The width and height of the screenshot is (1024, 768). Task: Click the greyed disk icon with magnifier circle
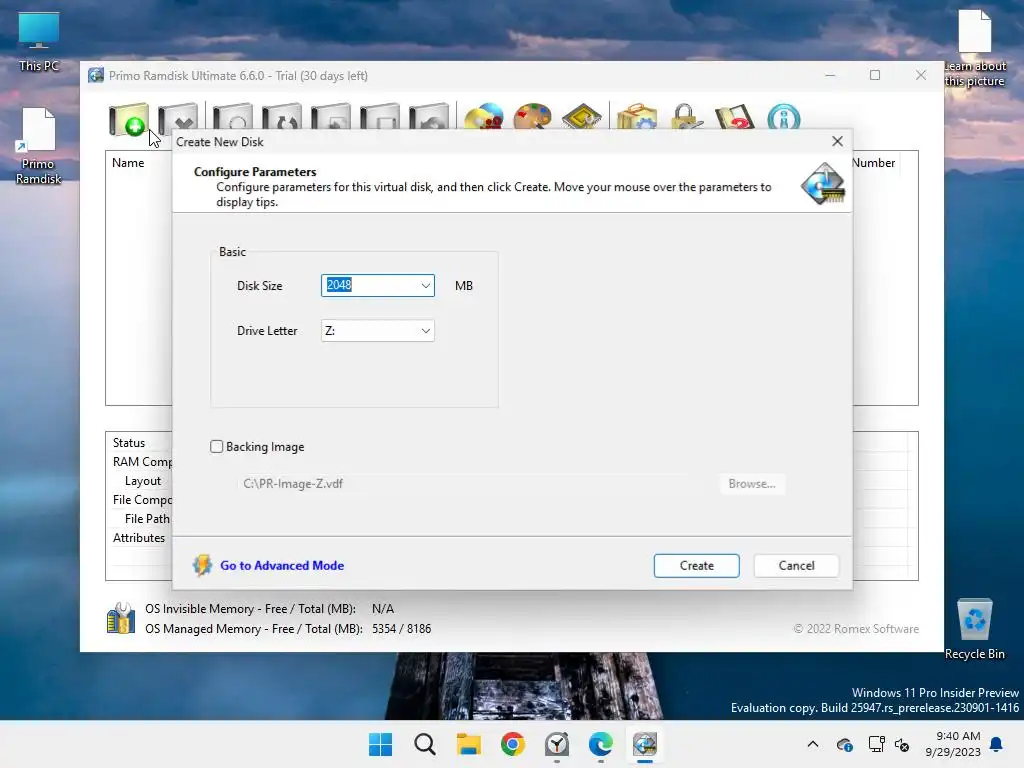tap(232, 117)
